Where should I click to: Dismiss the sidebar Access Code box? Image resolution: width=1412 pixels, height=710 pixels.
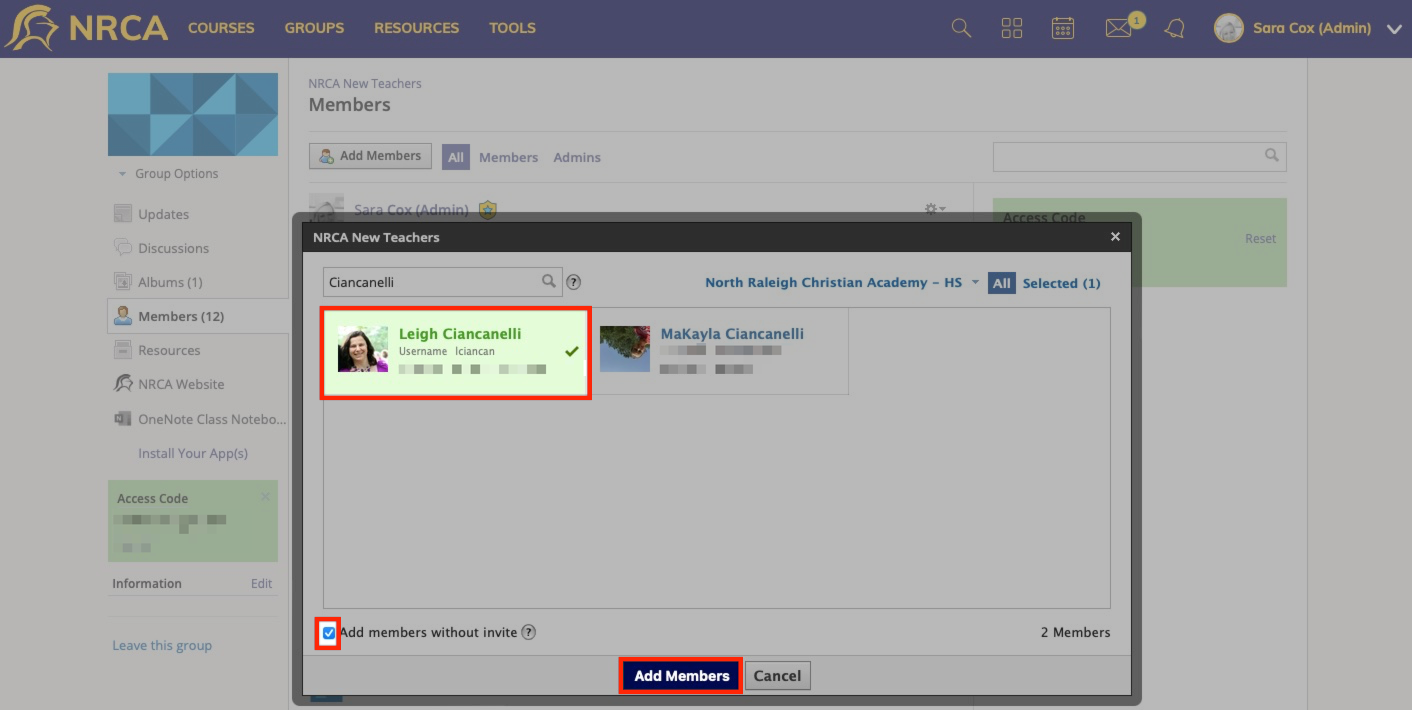265,496
